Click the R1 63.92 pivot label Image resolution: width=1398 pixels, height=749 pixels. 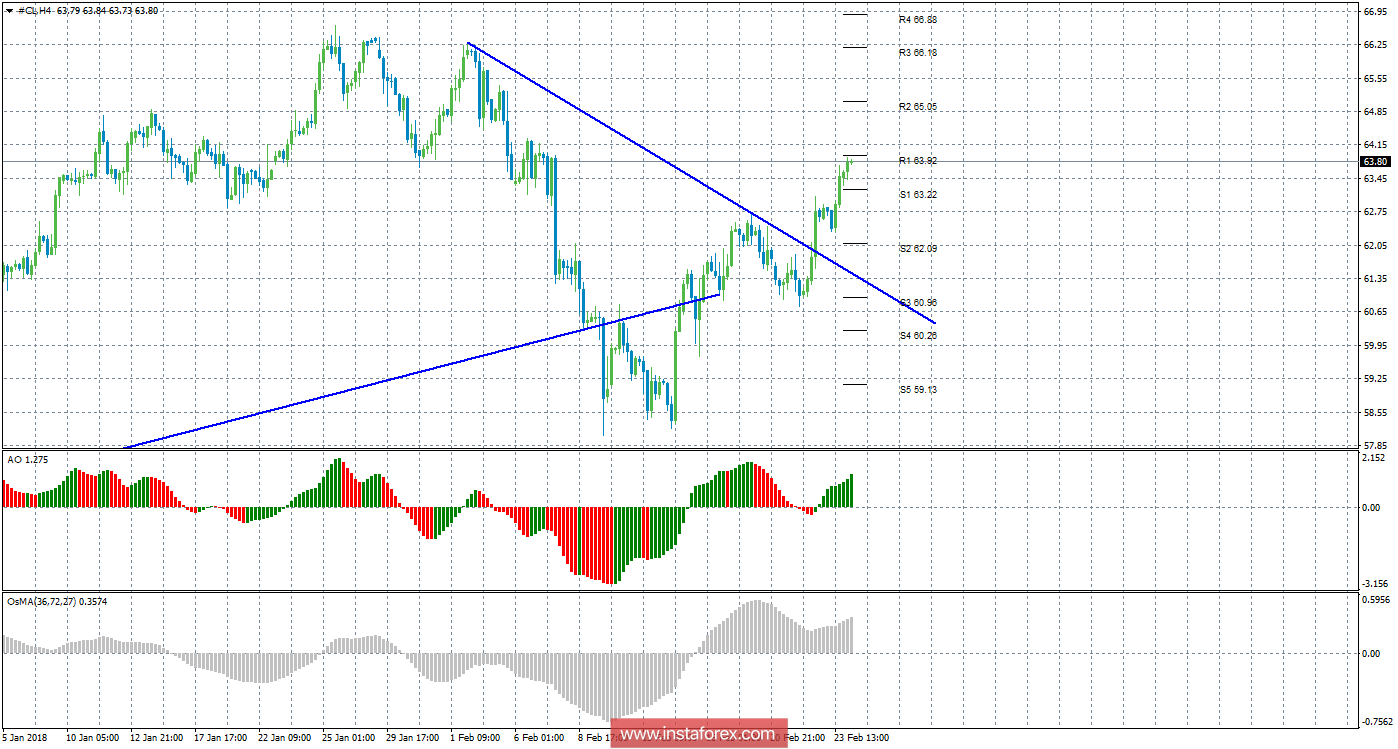[x=917, y=160]
